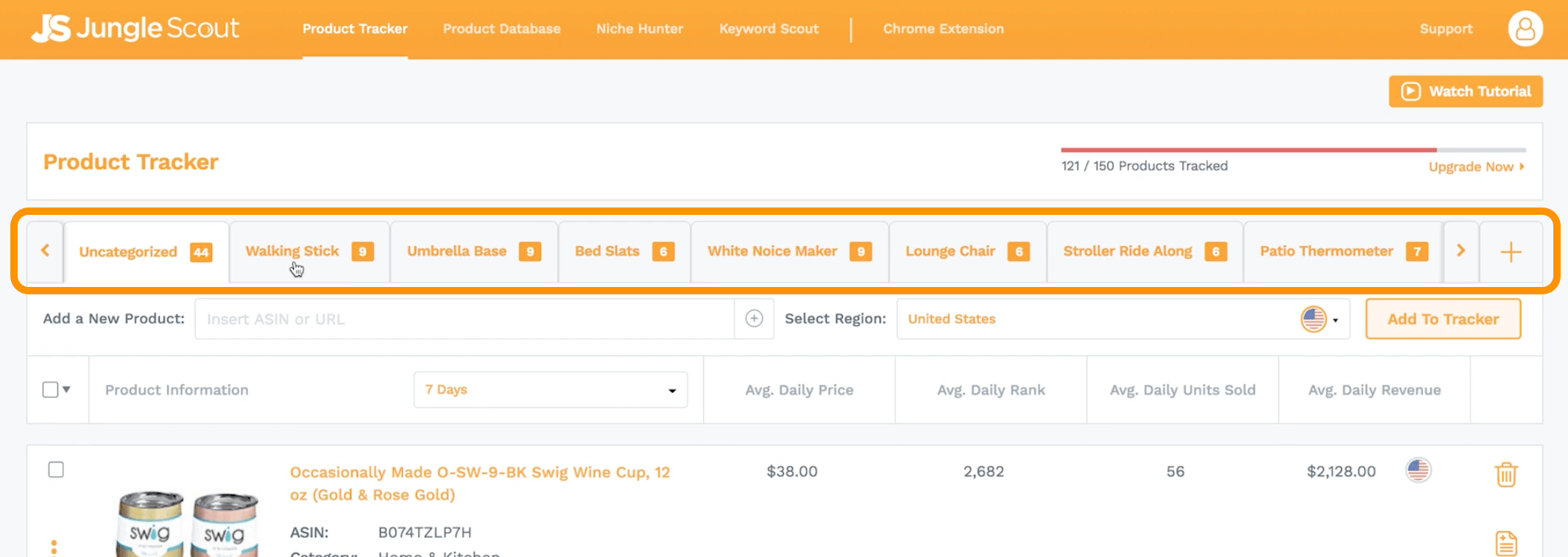Open notes icon for Swig Wine Cup
This screenshot has width=1568, height=557.
(x=1506, y=543)
